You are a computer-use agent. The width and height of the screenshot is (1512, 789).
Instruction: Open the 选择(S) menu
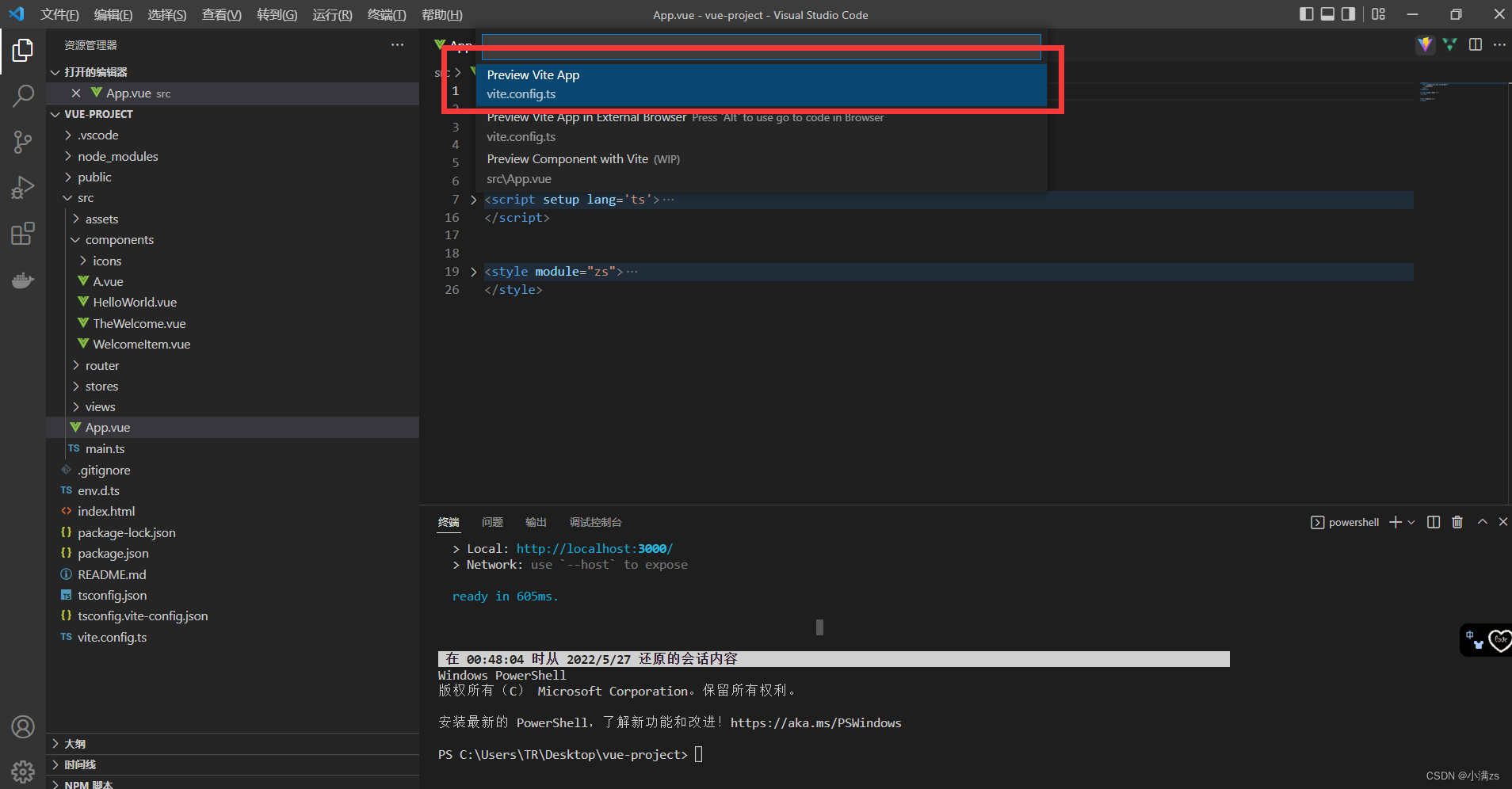pos(167,15)
